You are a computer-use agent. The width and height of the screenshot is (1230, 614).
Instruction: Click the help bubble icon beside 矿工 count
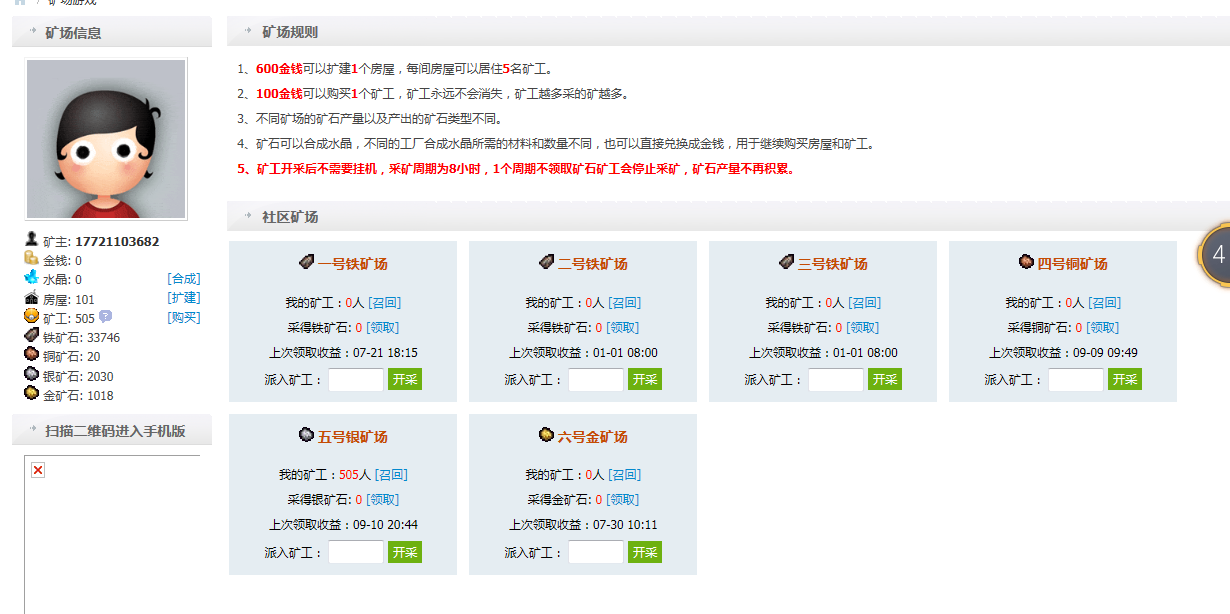106,317
